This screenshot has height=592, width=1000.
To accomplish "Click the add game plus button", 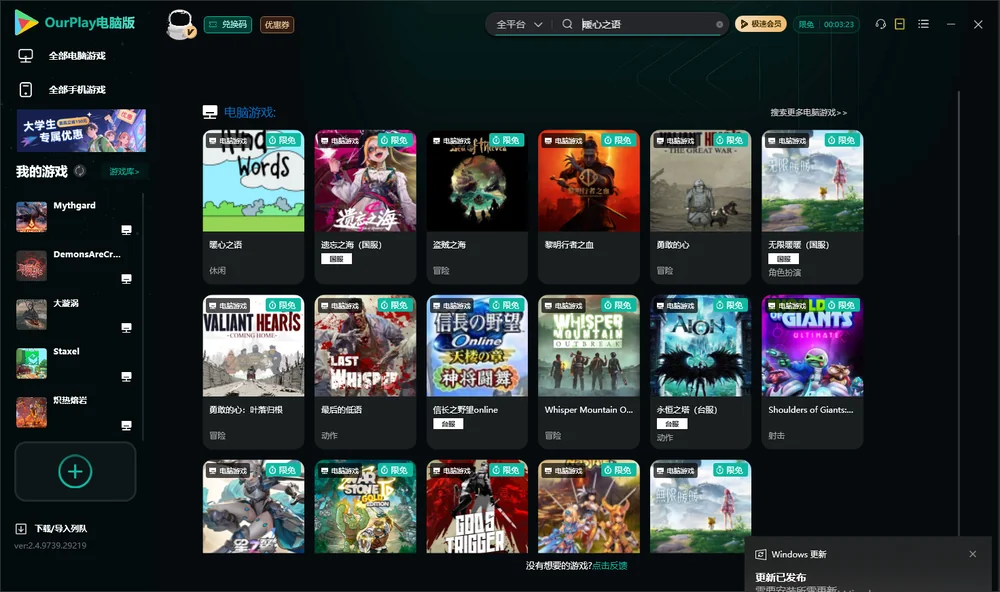I will tap(75, 472).
